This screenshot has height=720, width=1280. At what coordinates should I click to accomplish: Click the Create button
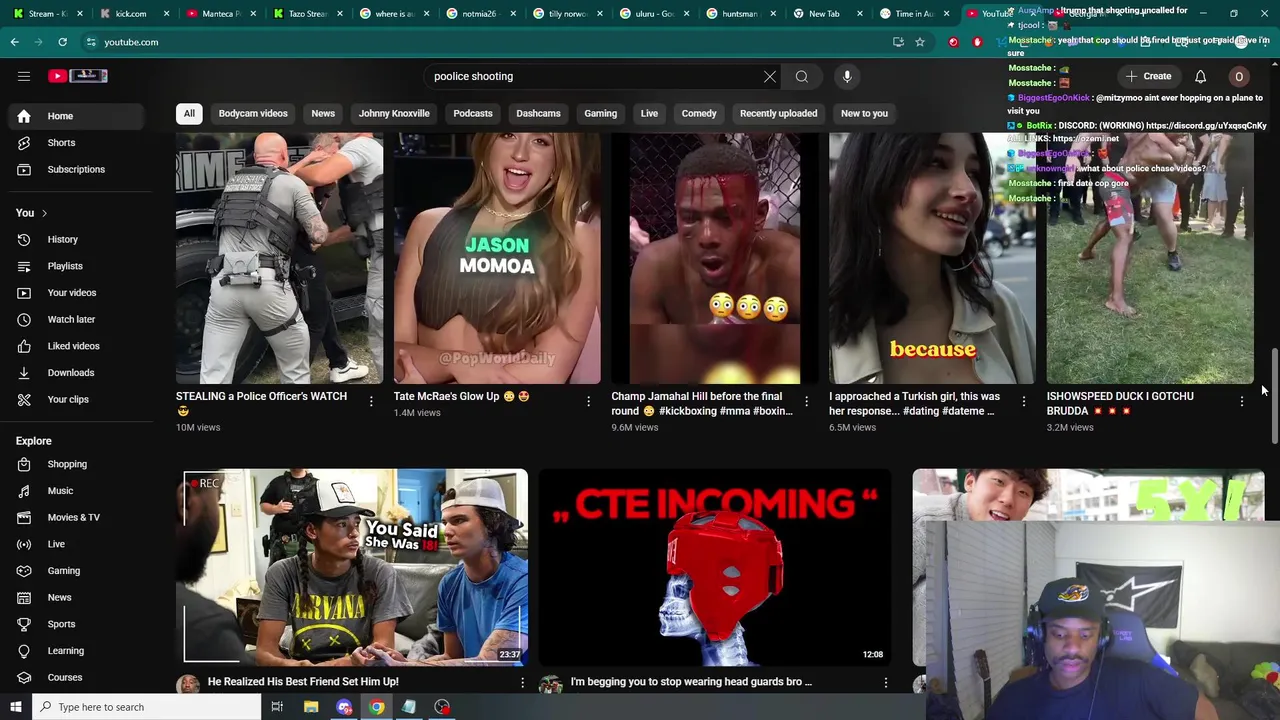1148,76
